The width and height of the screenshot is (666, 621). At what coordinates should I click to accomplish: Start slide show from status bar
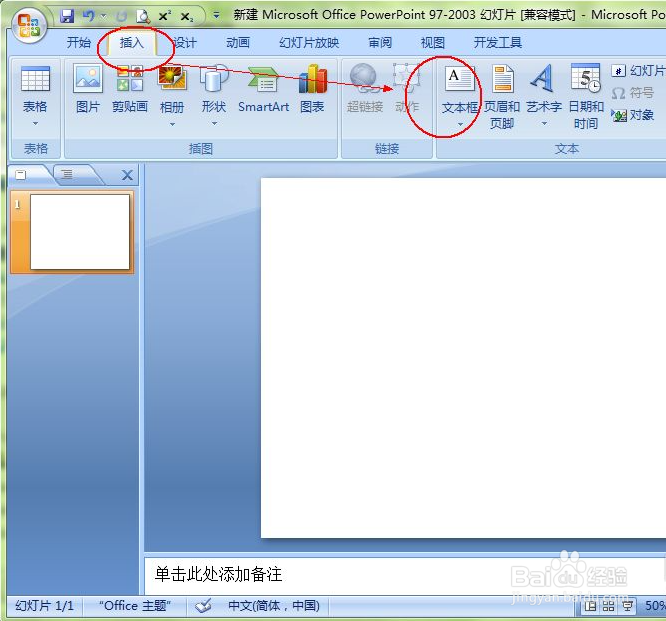point(627,606)
